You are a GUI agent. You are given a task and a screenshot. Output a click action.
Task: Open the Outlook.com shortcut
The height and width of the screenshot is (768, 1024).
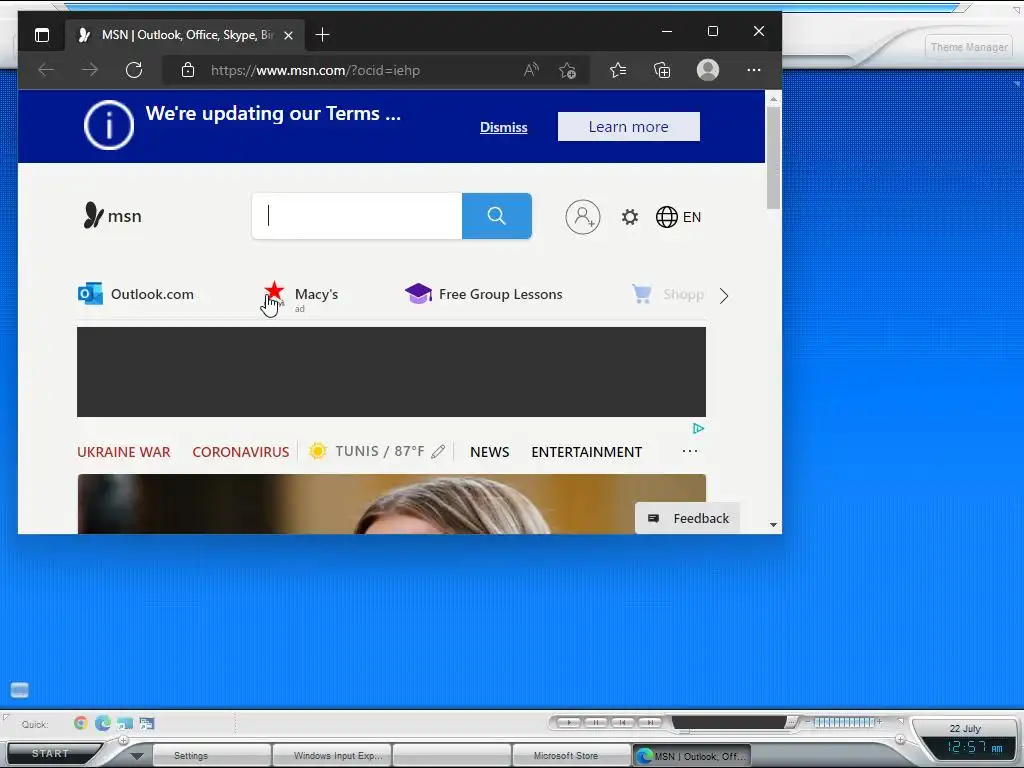[x=136, y=294]
